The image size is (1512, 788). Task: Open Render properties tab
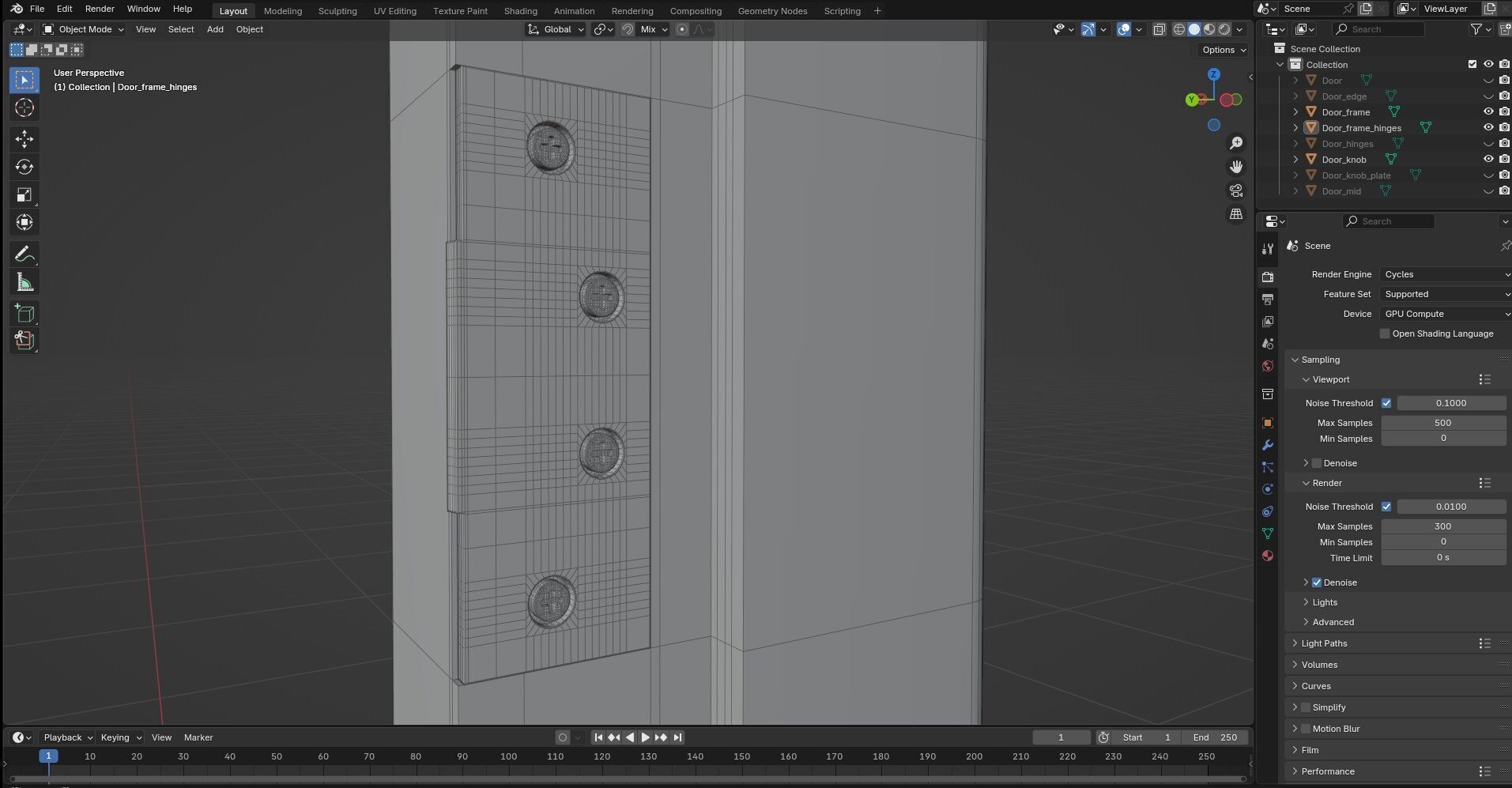(x=1268, y=277)
